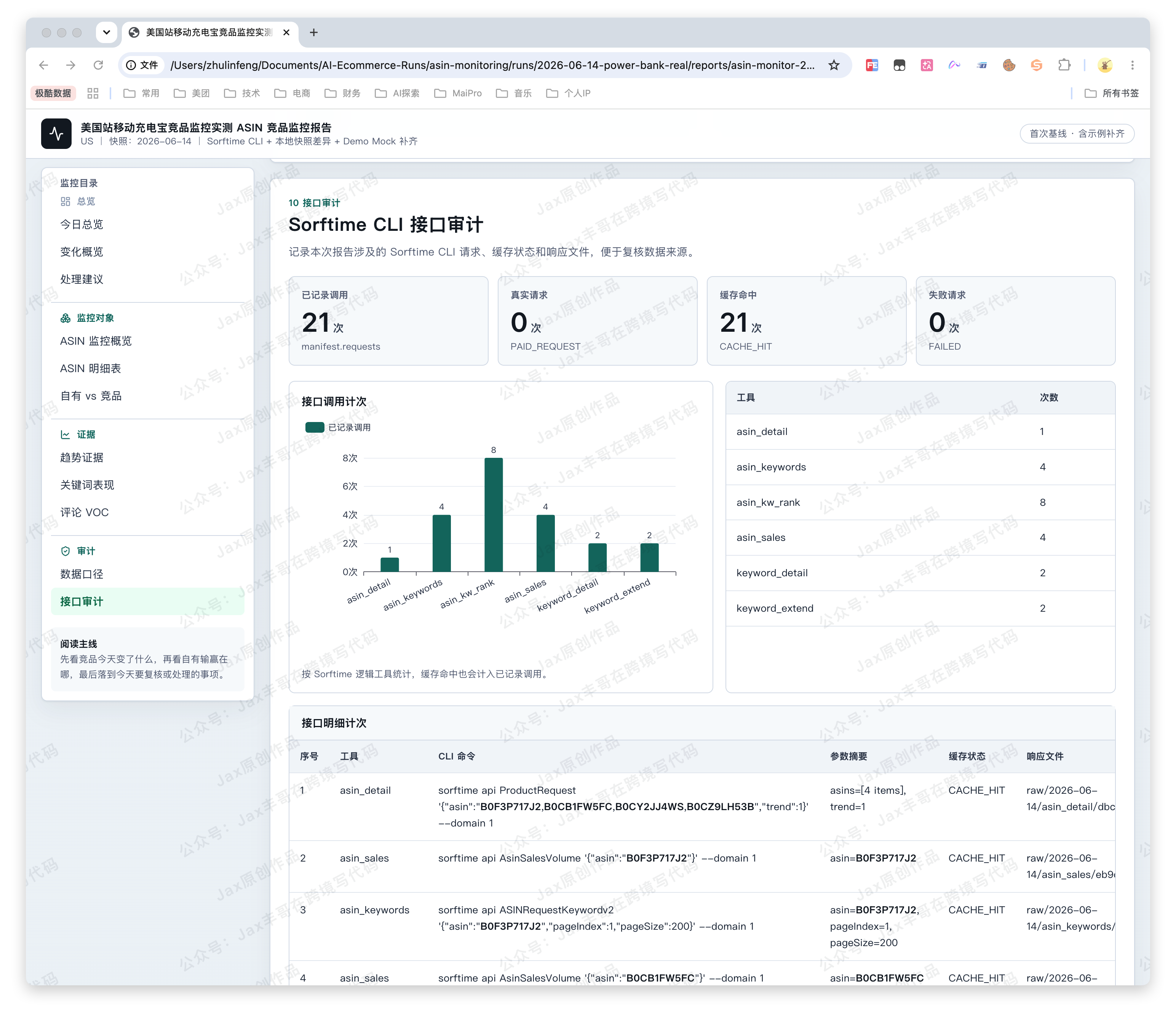Click the chart icon beside 证据
The height and width of the screenshot is (1020, 1176).
66,435
